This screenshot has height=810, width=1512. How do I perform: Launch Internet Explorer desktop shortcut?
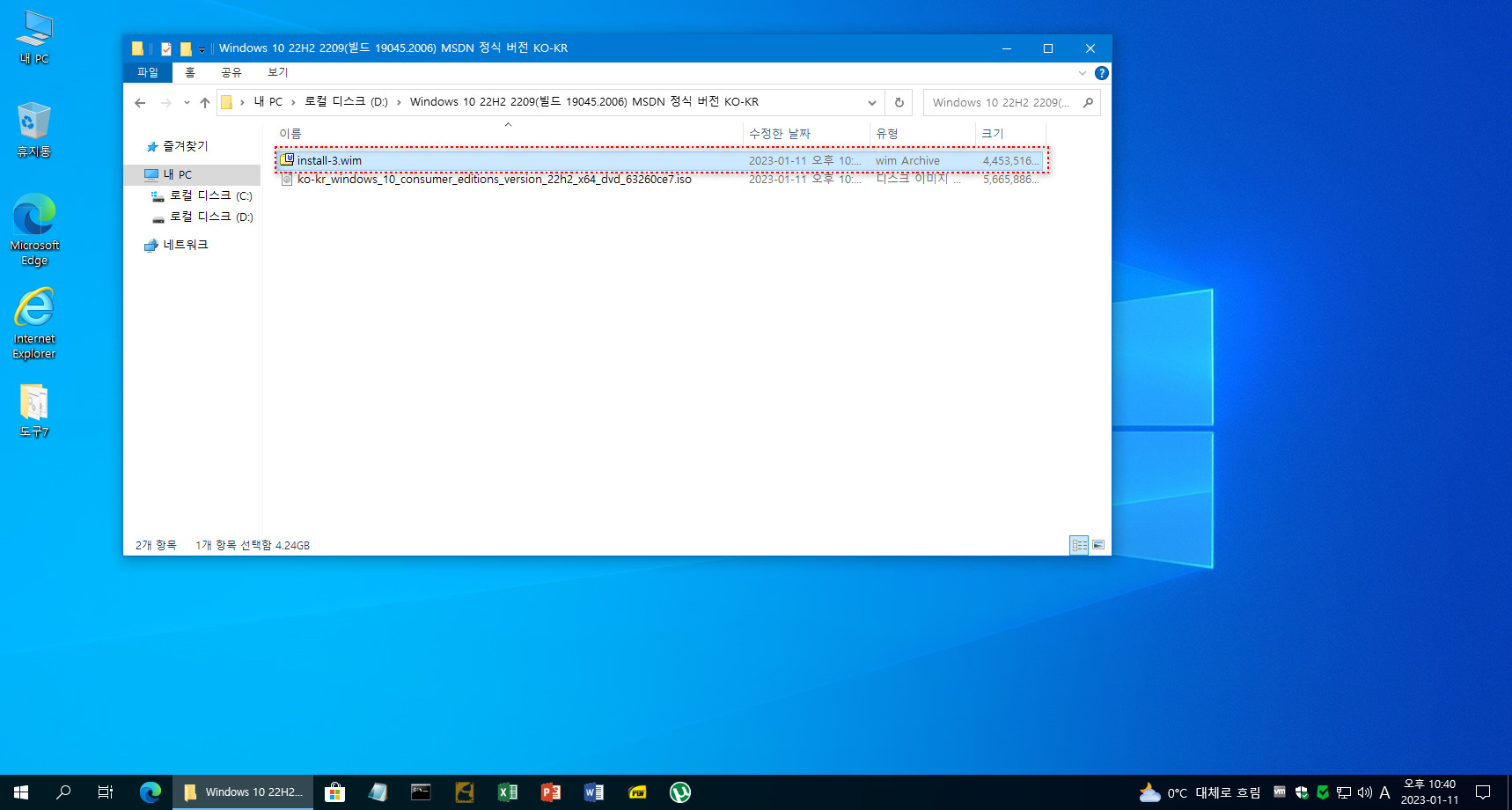pyautogui.click(x=34, y=323)
